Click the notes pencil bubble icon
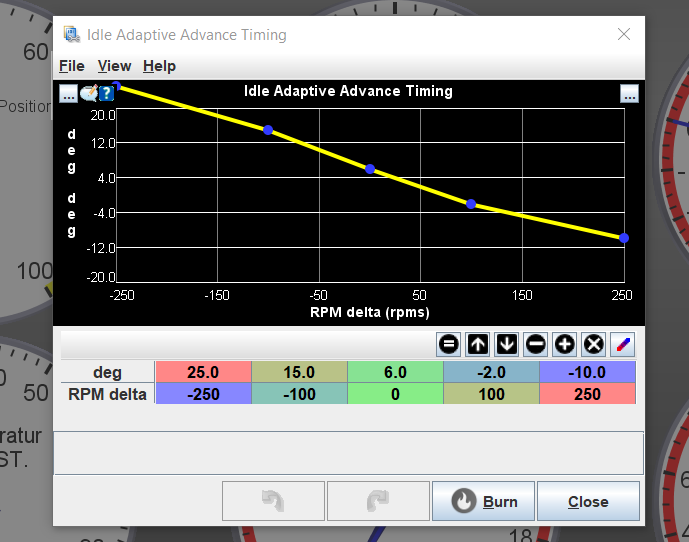 tap(88, 93)
